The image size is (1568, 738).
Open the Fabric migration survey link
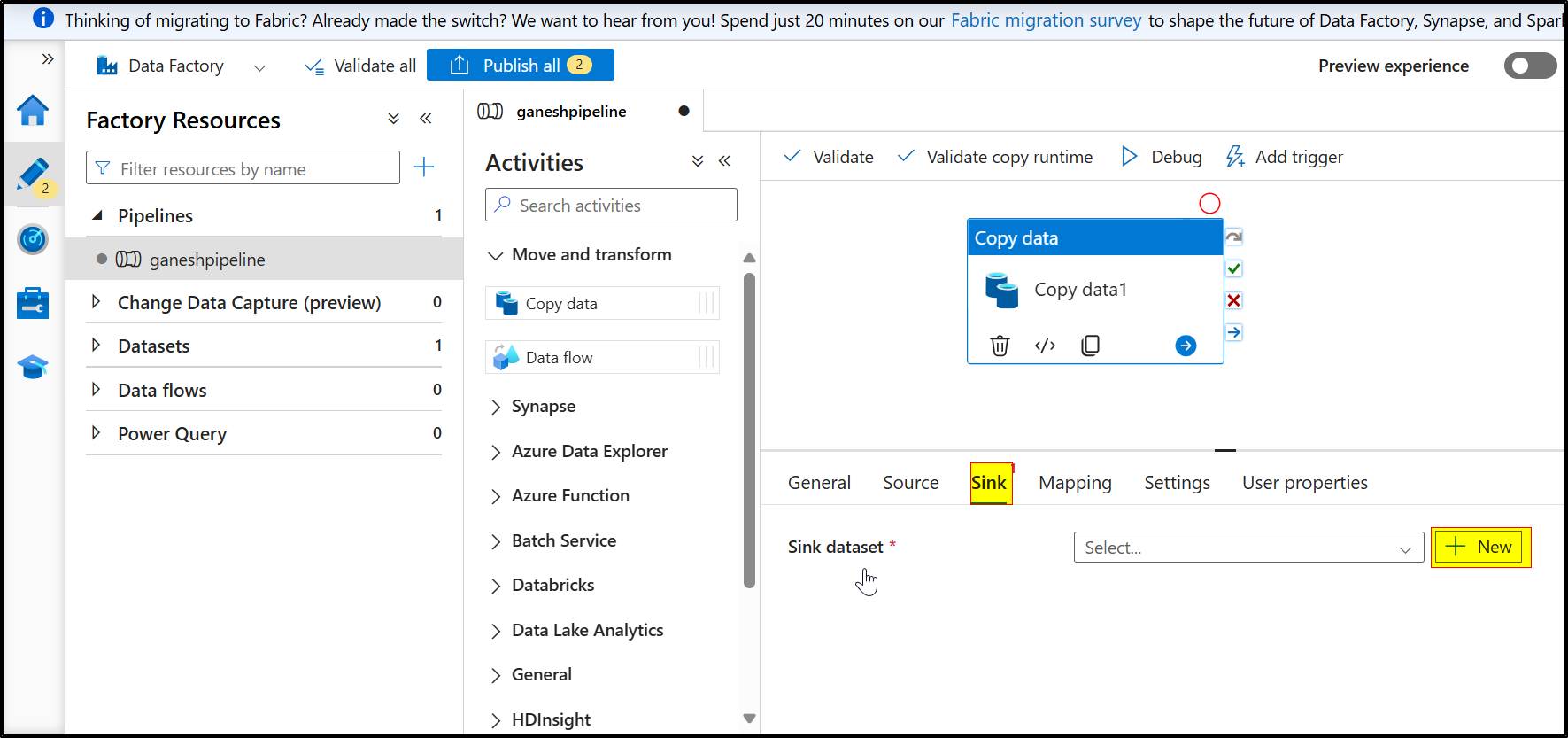click(1046, 20)
